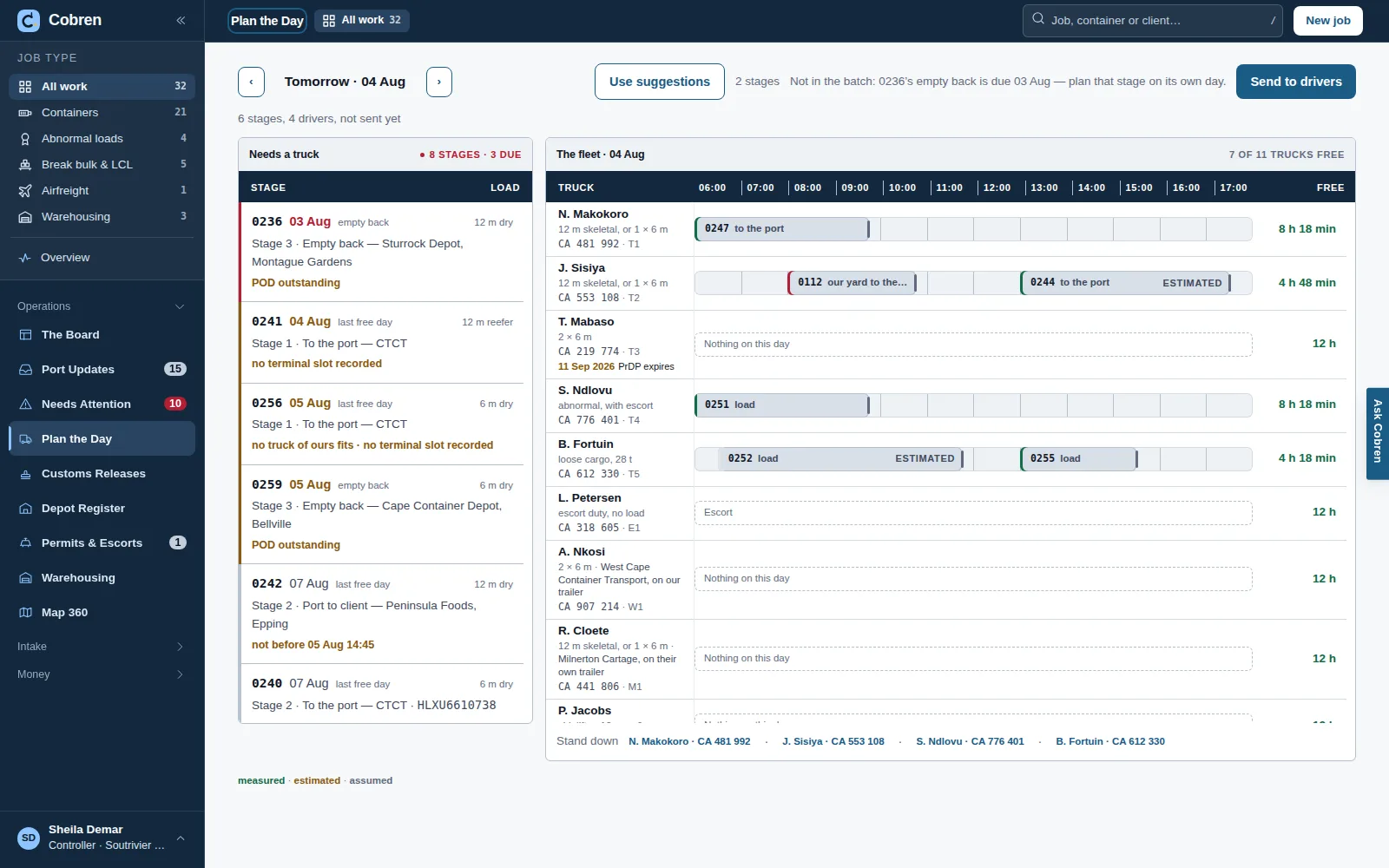Click the Abnormal loads icon

click(x=25, y=139)
